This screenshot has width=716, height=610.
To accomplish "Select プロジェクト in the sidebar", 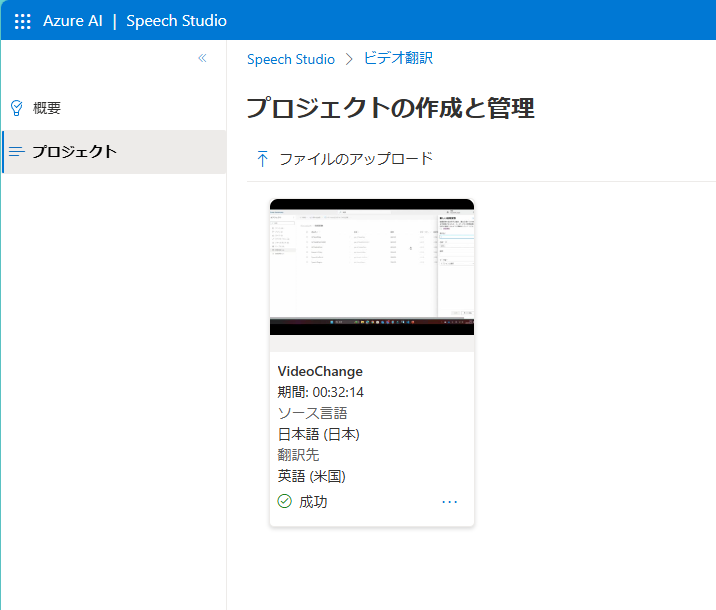I will (114, 152).
